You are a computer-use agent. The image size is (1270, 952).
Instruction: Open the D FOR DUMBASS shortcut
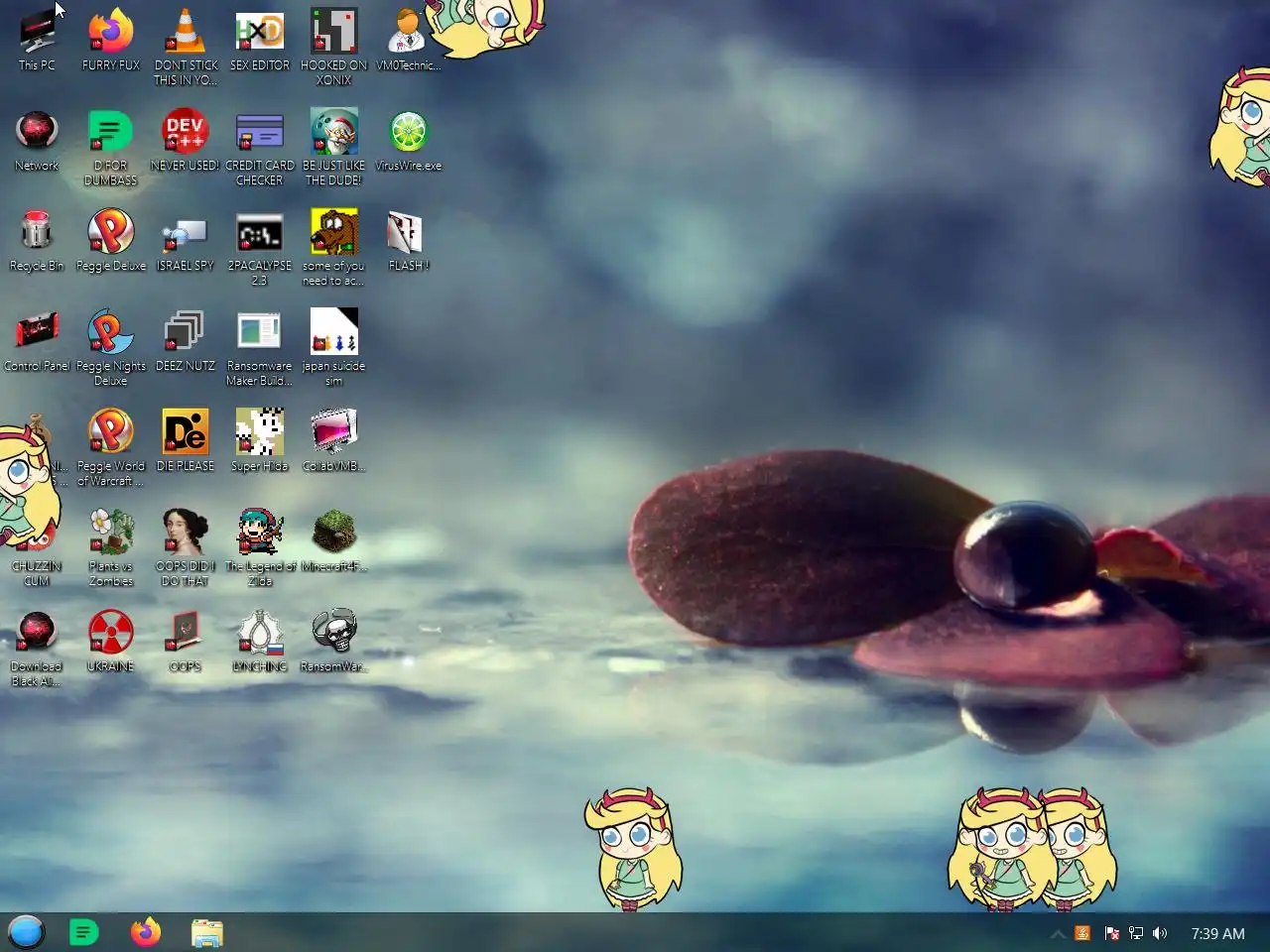pos(111,148)
